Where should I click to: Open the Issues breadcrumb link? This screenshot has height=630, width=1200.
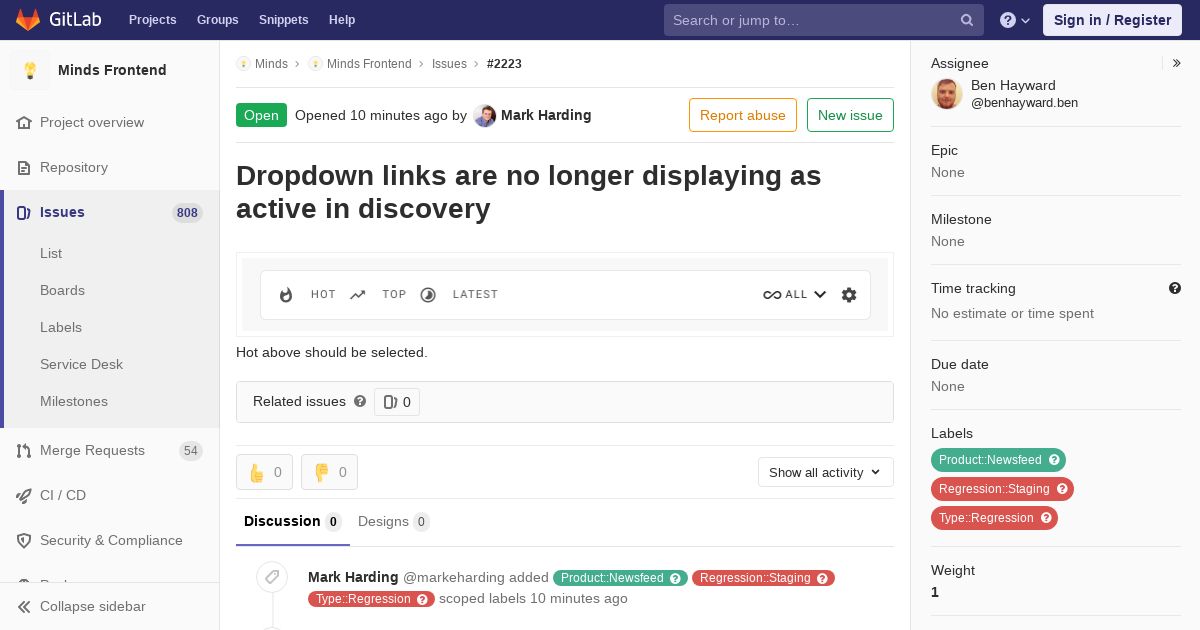pos(449,64)
